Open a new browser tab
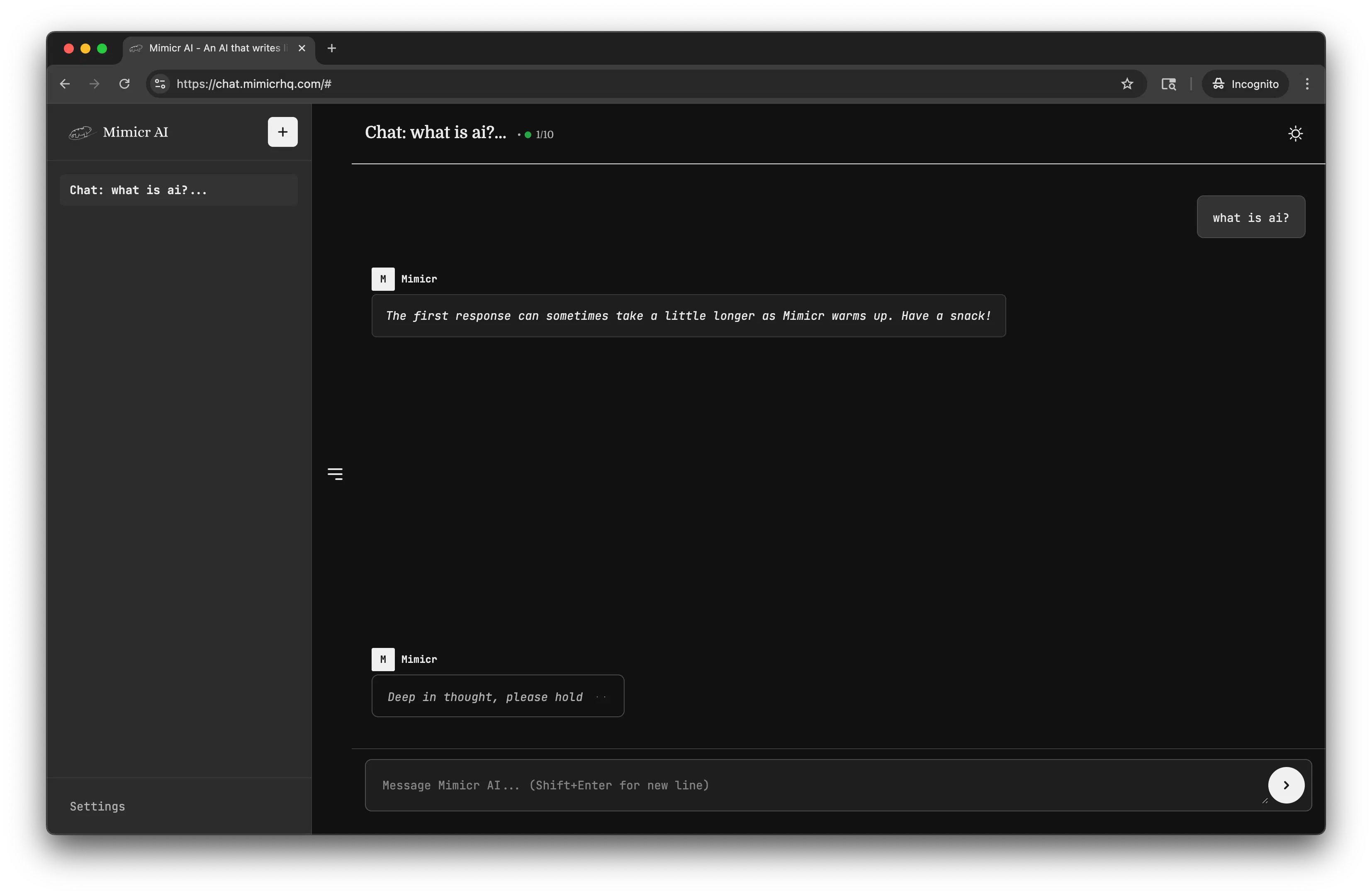Image resolution: width=1372 pixels, height=896 pixels. tap(331, 49)
